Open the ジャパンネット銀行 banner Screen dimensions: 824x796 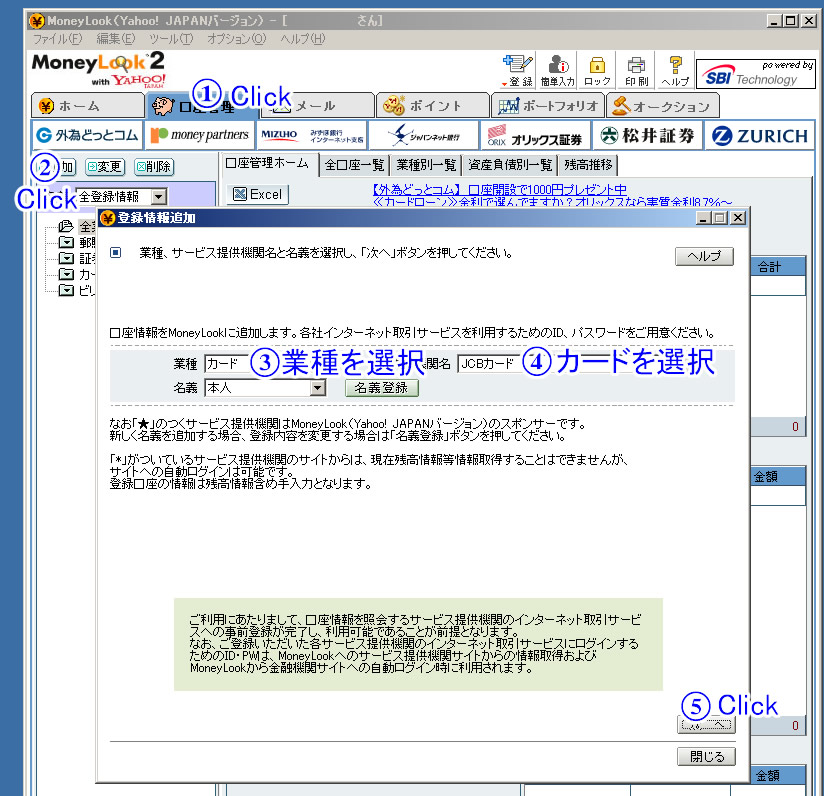pos(424,136)
